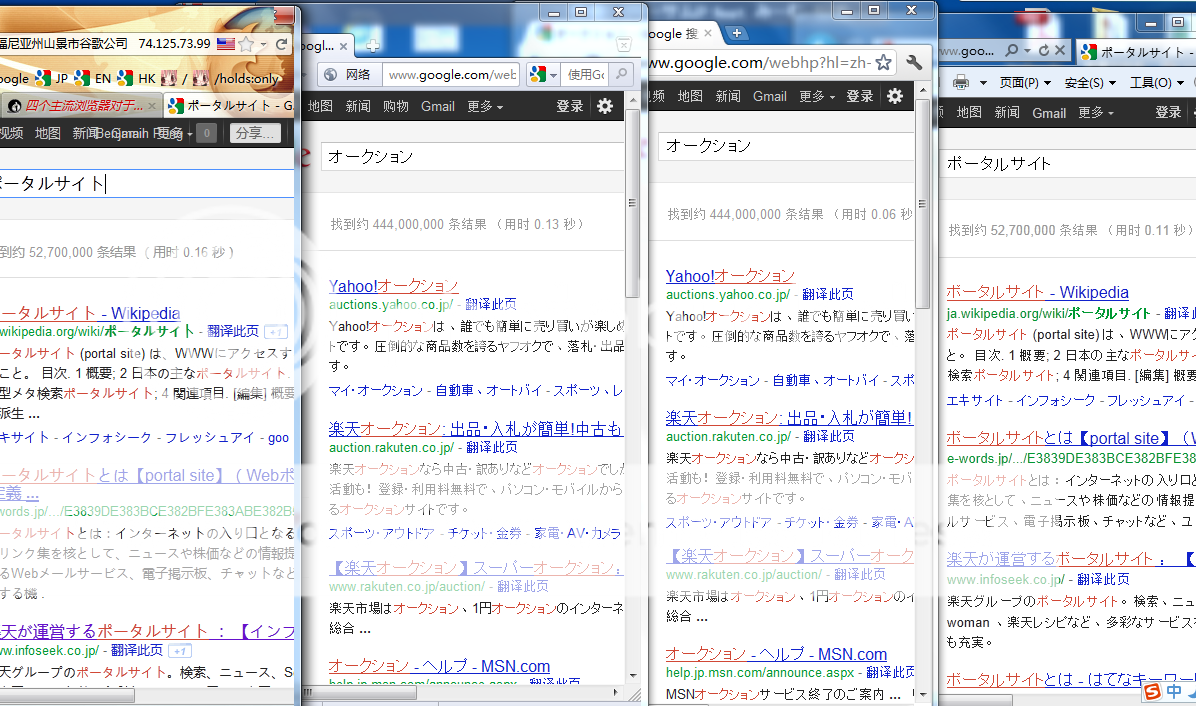Click the horizontal scrollbar in the Opera window

pos(361,693)
